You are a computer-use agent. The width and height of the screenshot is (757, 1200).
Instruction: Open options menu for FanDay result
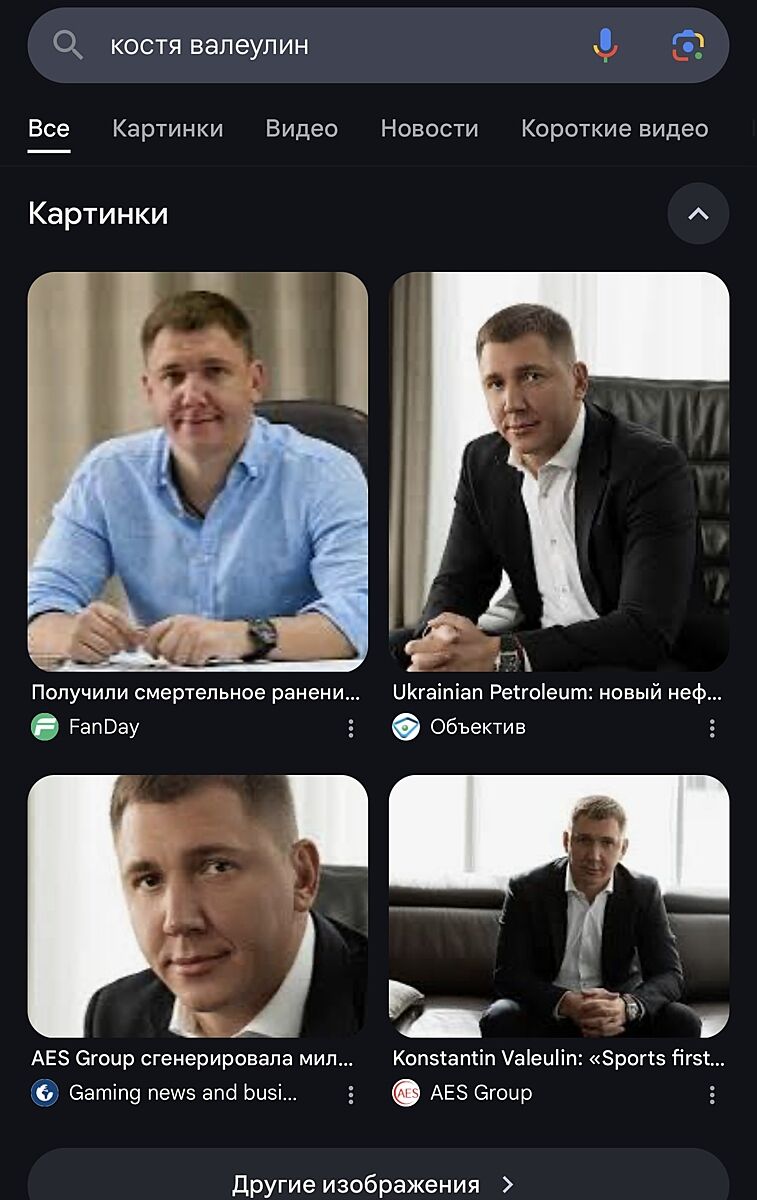[x=351, y=729]
